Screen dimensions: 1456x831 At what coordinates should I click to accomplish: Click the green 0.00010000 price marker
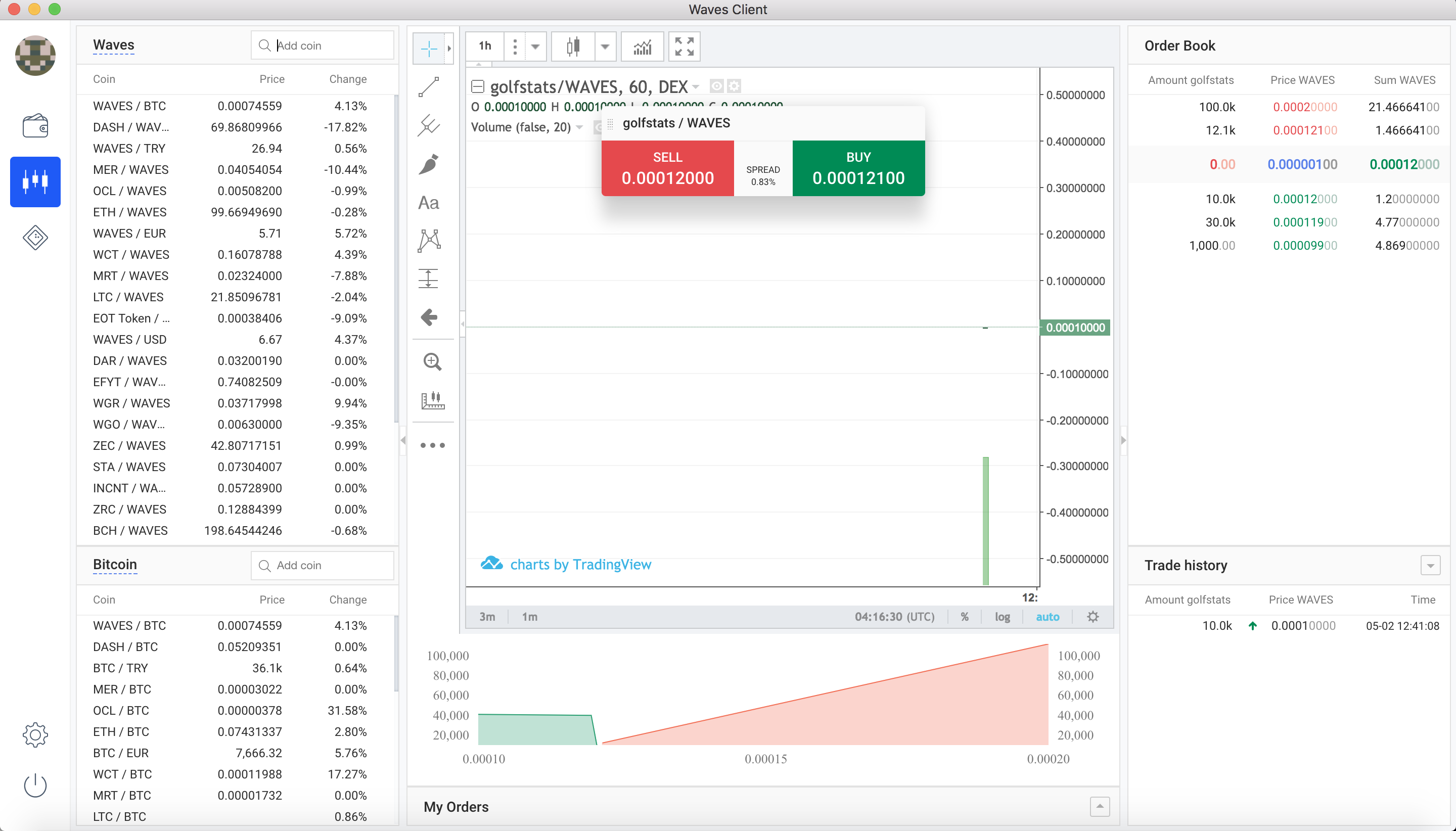[x=1075, y=328]
